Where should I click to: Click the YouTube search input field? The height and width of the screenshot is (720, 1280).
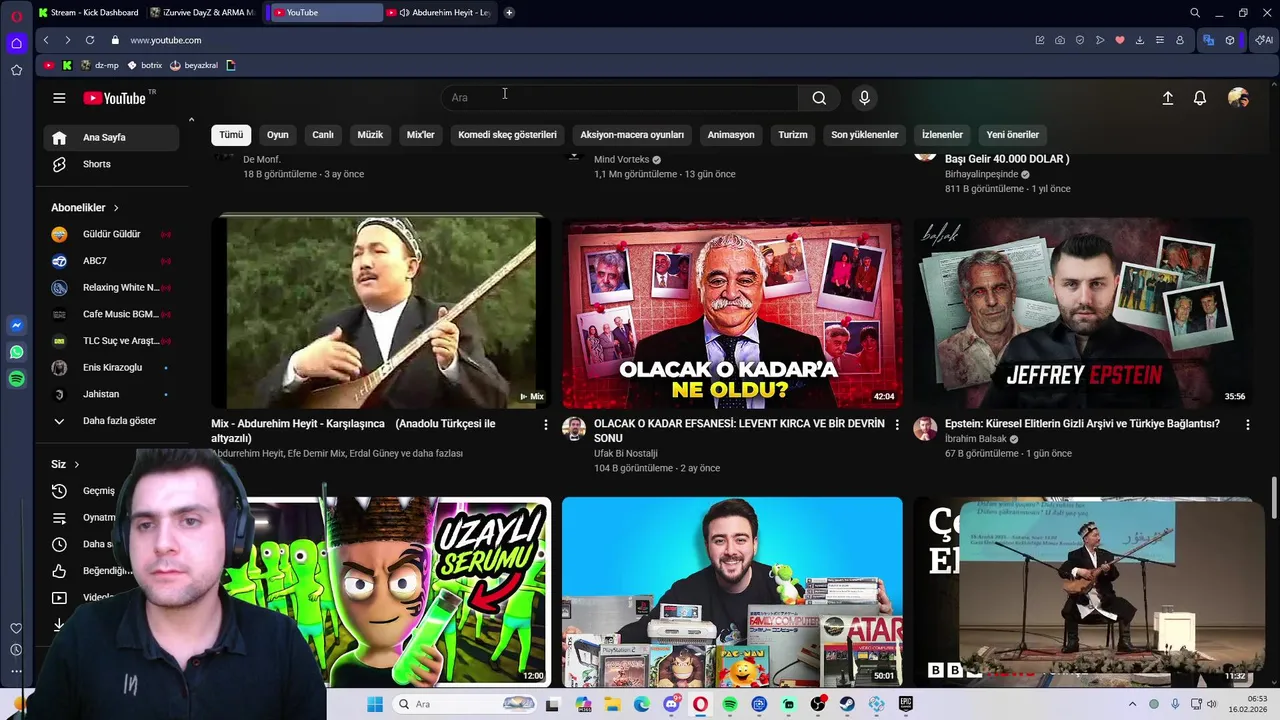point(620,98)
